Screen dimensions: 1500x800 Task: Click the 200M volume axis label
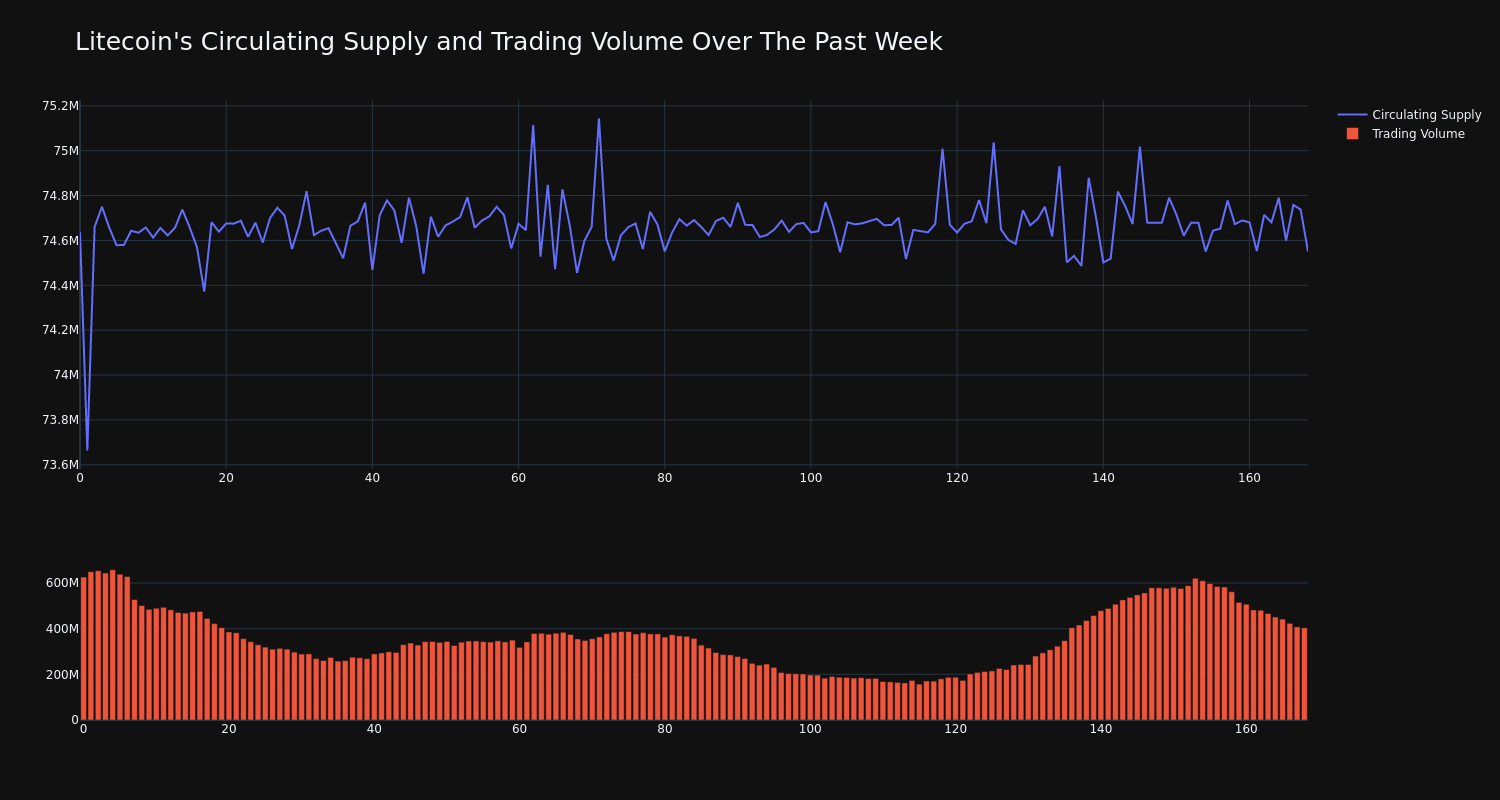(62, 675)
